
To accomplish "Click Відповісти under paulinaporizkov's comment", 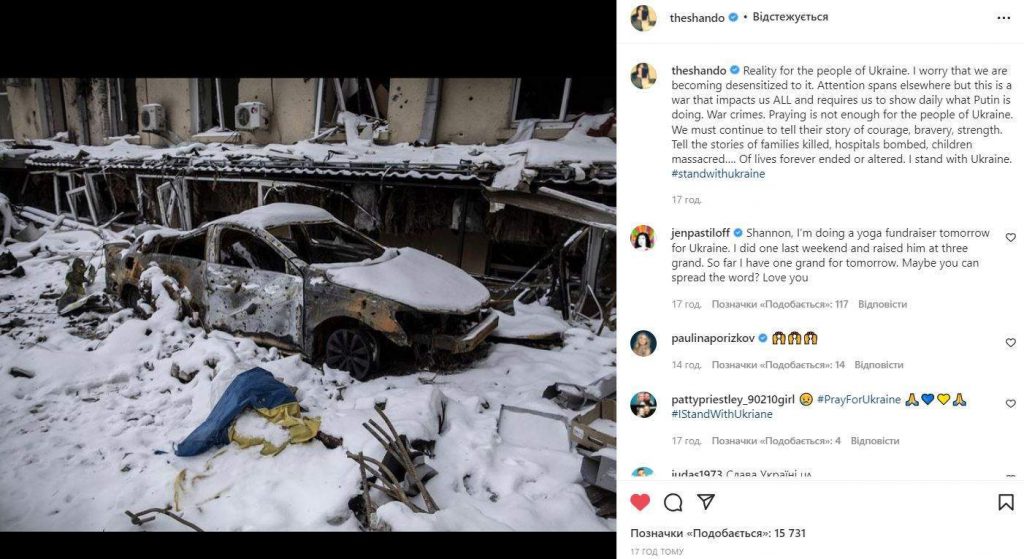I will [x=879, y=365].
